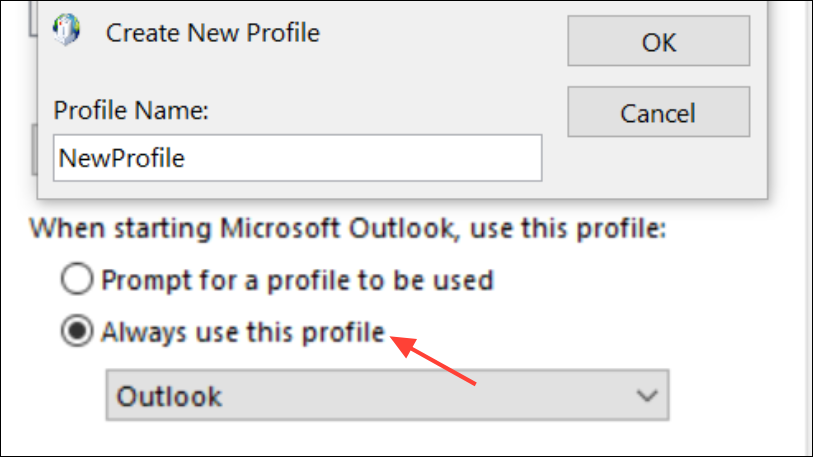Click the blank area below the Cancel button

[657, 165]
